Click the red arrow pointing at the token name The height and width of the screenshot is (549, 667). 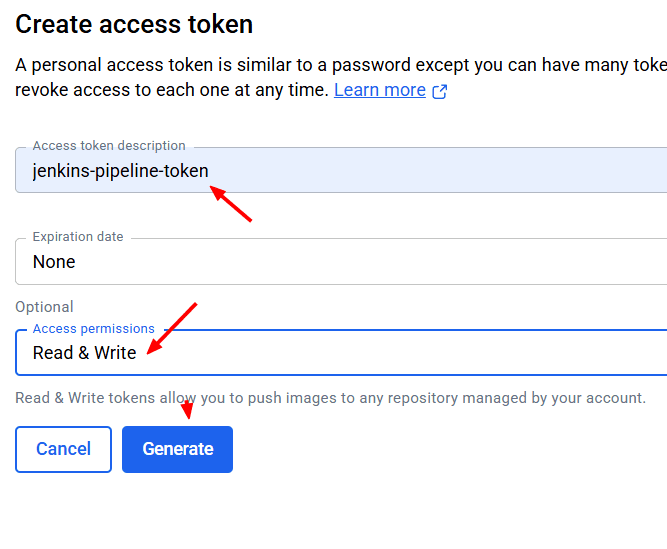pyautogui.click(x=231, y=204)
